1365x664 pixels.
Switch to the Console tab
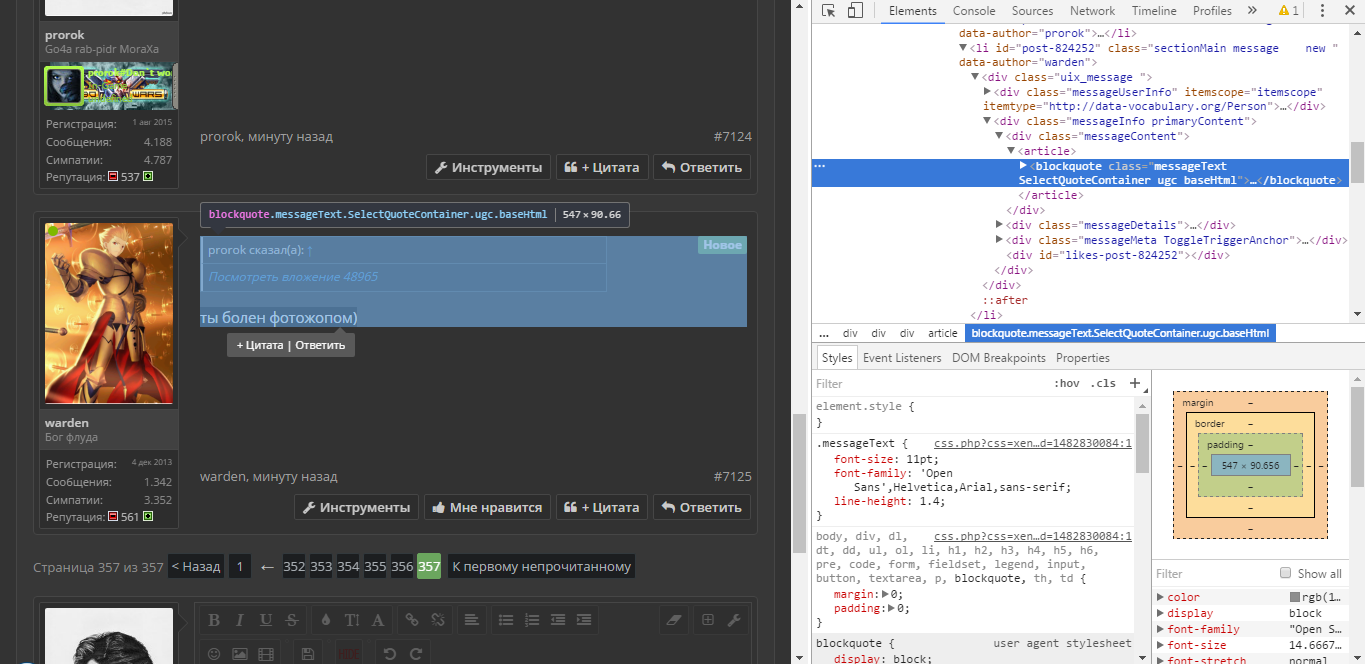click(974, 11)
